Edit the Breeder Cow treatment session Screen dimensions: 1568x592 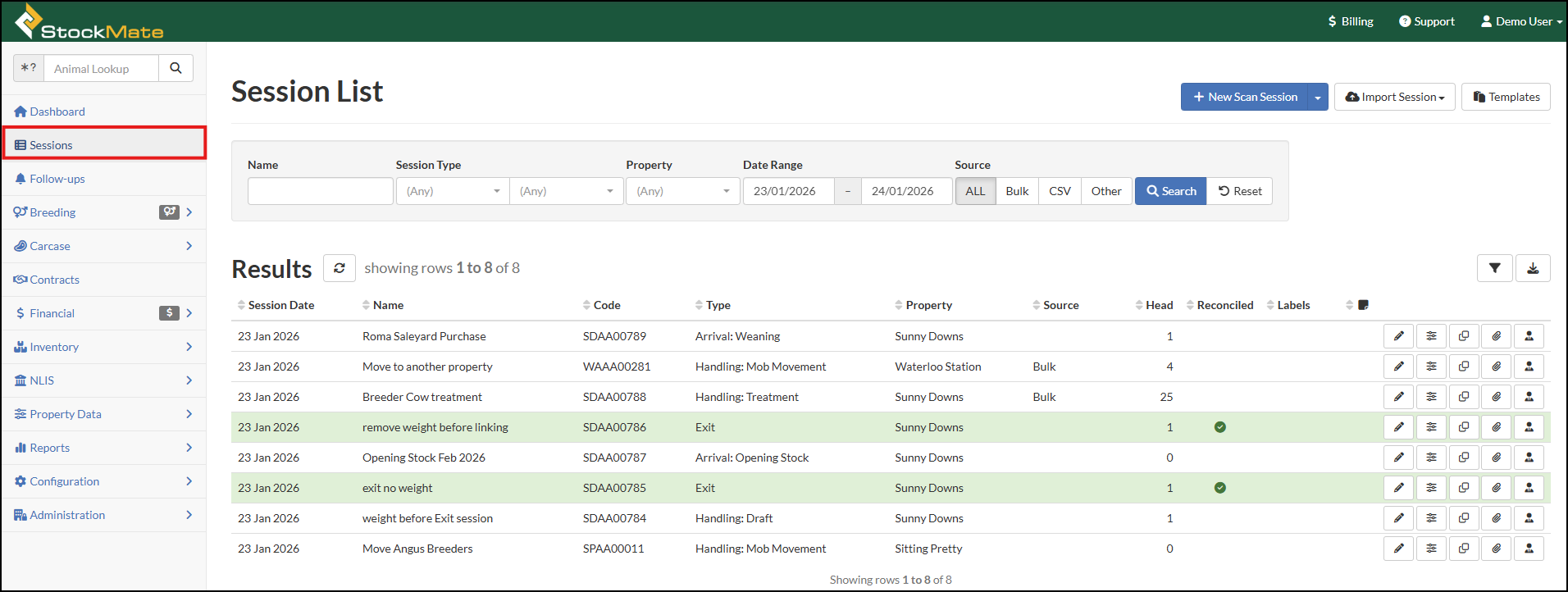click(1399, 397)
